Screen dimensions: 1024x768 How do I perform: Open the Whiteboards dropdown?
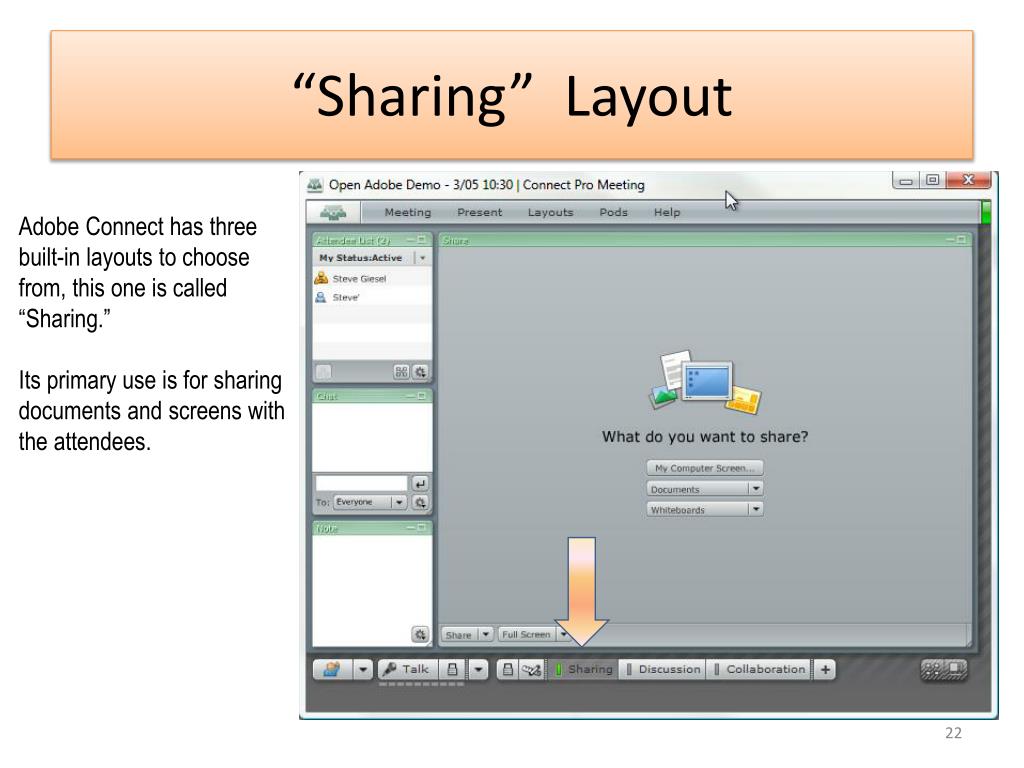click(x=705, y=509)
